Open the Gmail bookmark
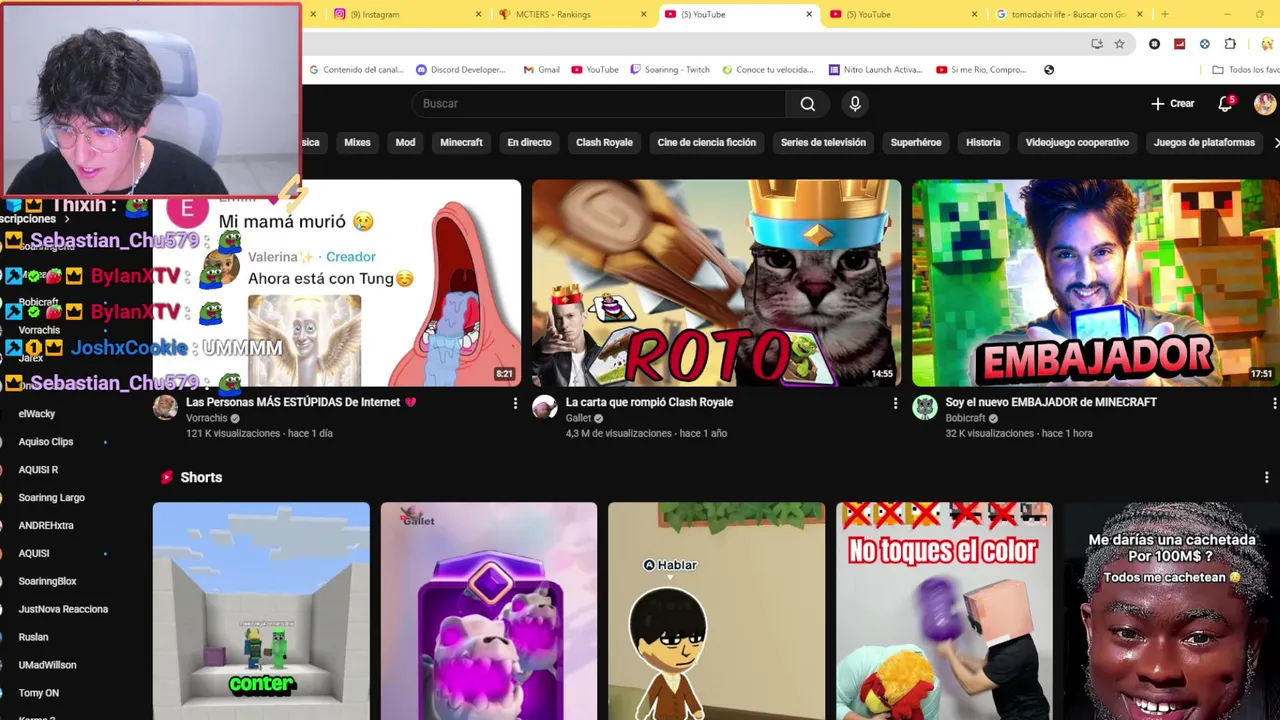The image size is (1280, 720). [x=541, y=70]
